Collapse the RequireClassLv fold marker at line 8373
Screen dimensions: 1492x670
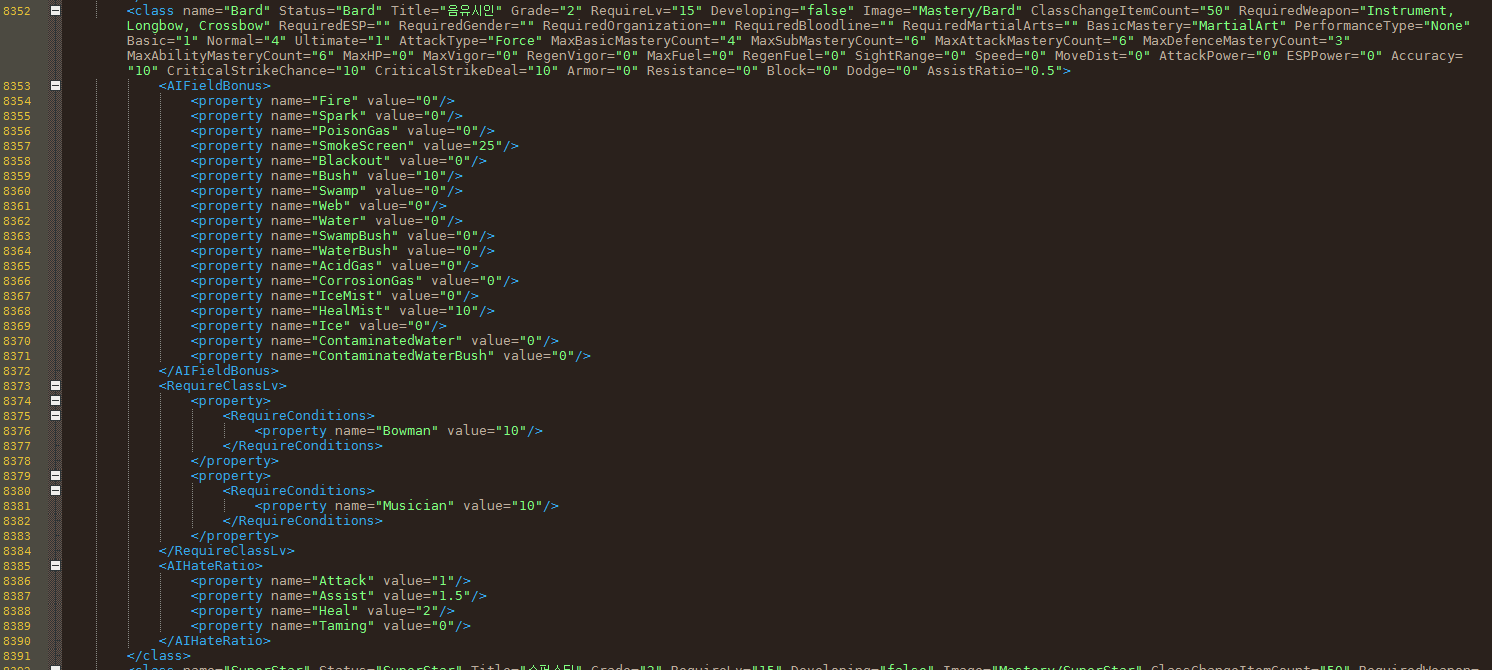(55, 385)
